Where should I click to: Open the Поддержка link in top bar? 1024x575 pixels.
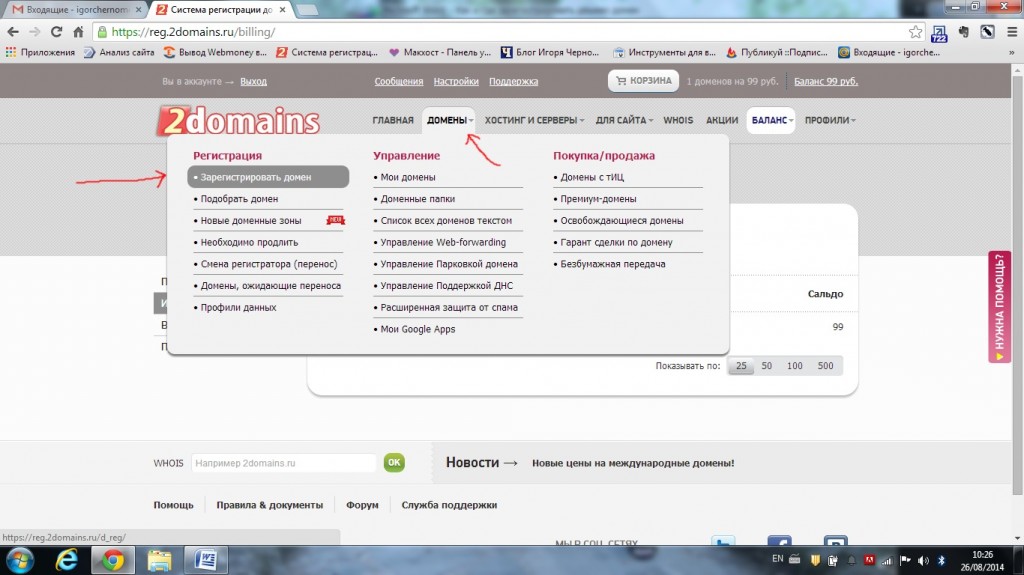point(513,82)
